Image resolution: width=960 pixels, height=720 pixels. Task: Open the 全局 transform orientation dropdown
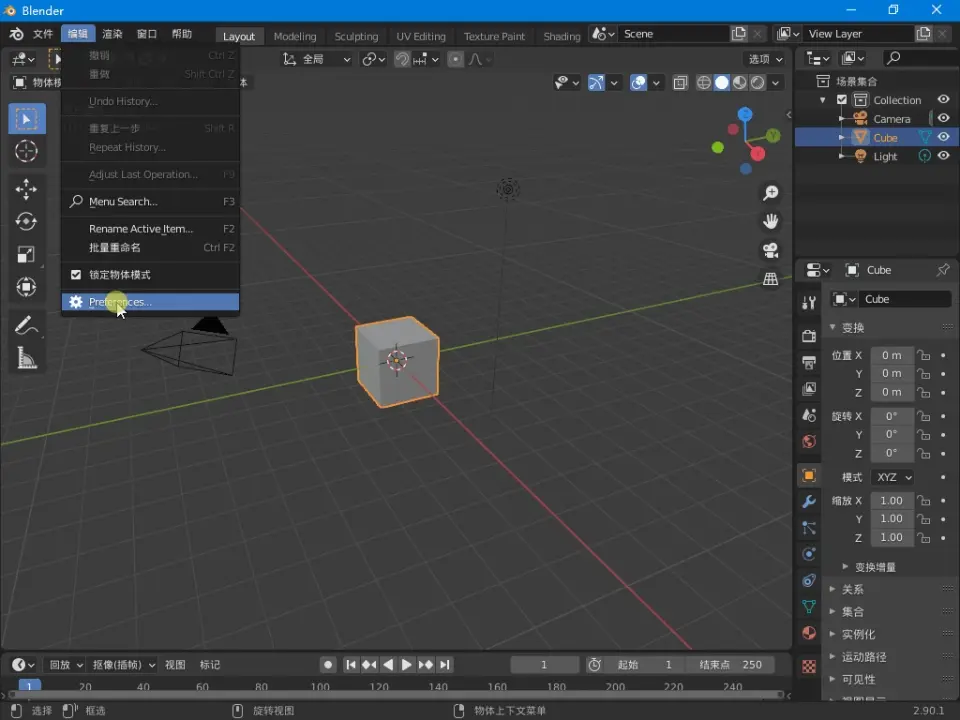317,59
